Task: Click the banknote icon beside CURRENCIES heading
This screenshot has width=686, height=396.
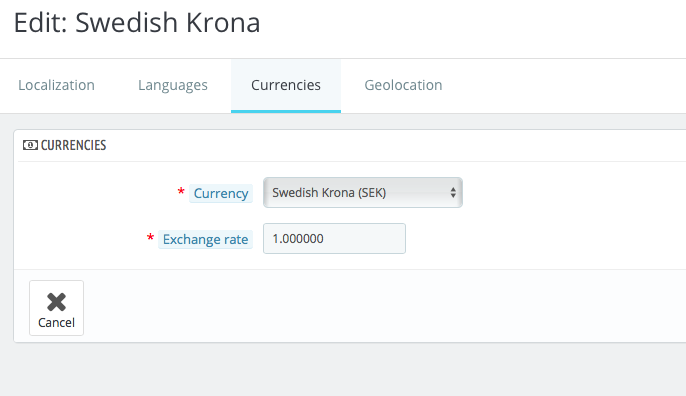Action: point(30,145)
